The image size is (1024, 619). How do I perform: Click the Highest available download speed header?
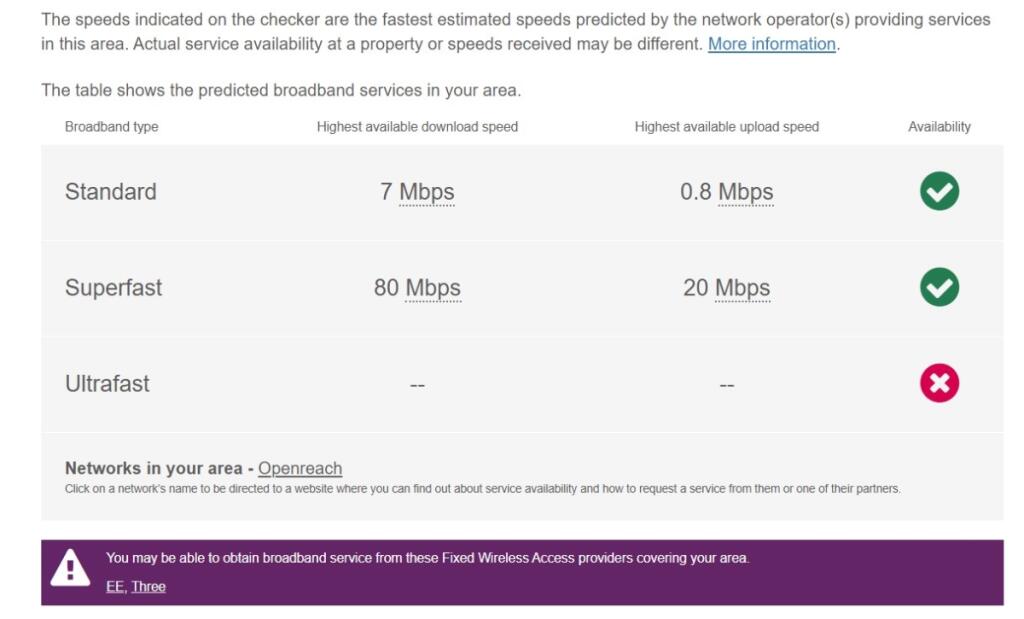coord(417,127)
